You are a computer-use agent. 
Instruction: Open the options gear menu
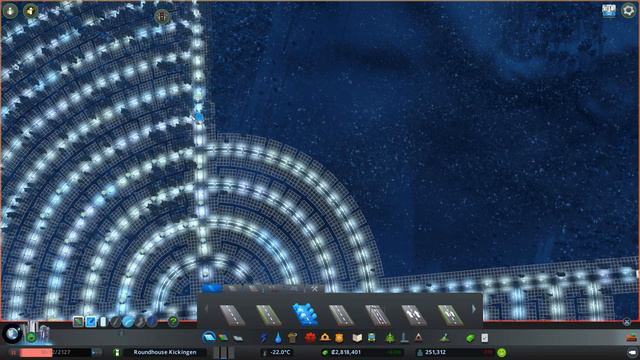tap(629, 10)
